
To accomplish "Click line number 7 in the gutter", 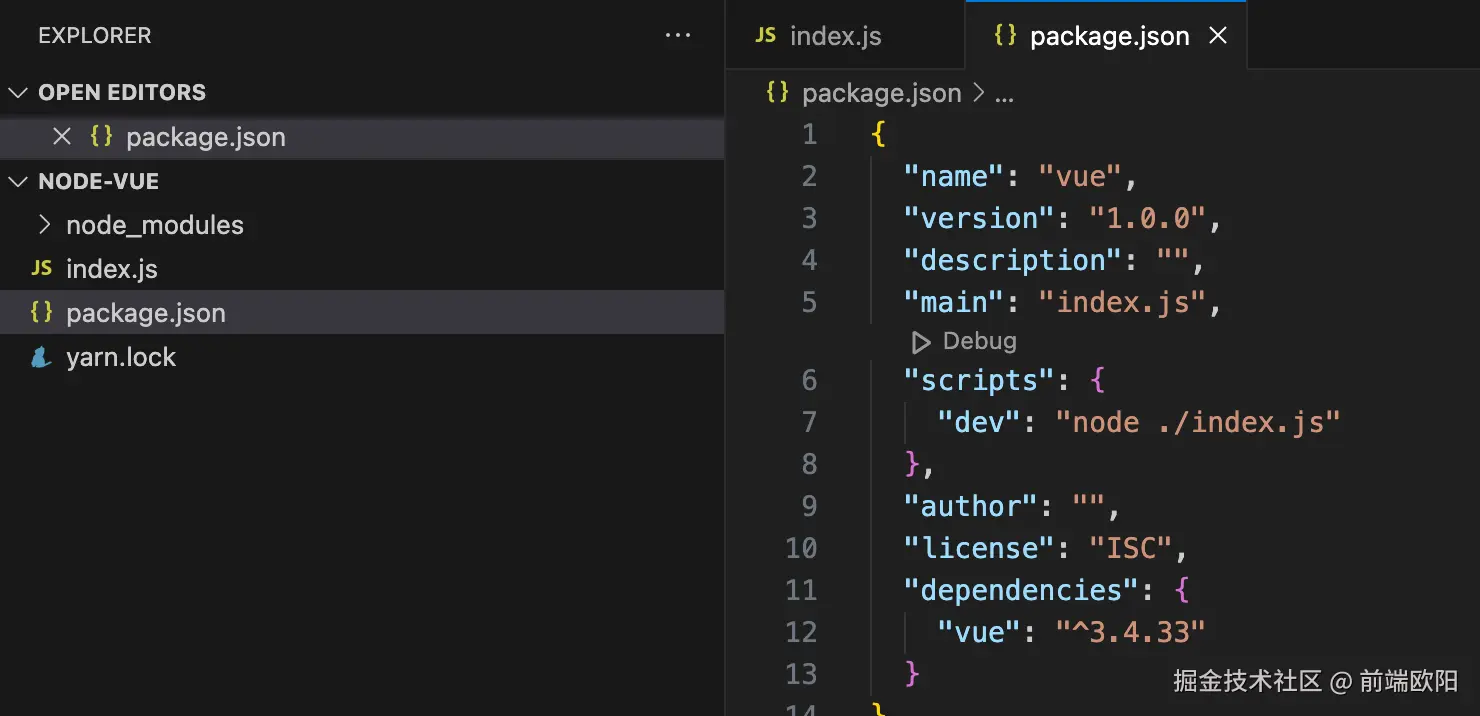I will pyautogui.click(x=810, y=422).
